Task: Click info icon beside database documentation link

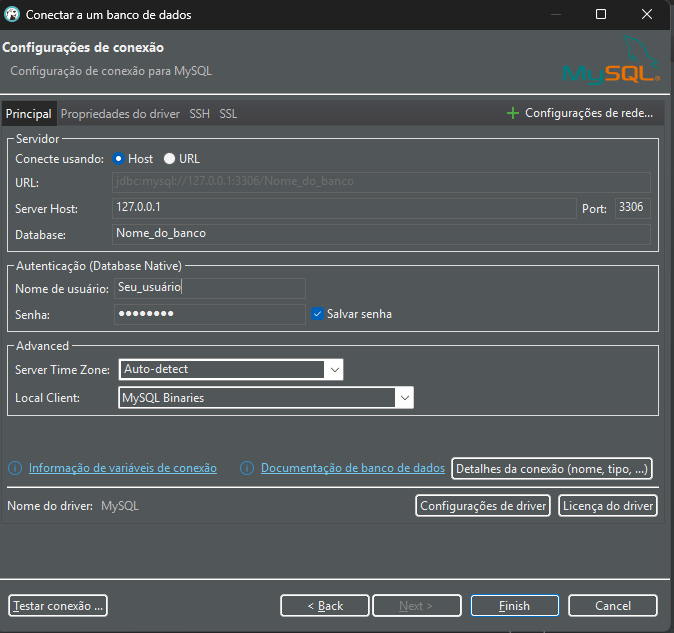Action: click(x=247, y=468)
